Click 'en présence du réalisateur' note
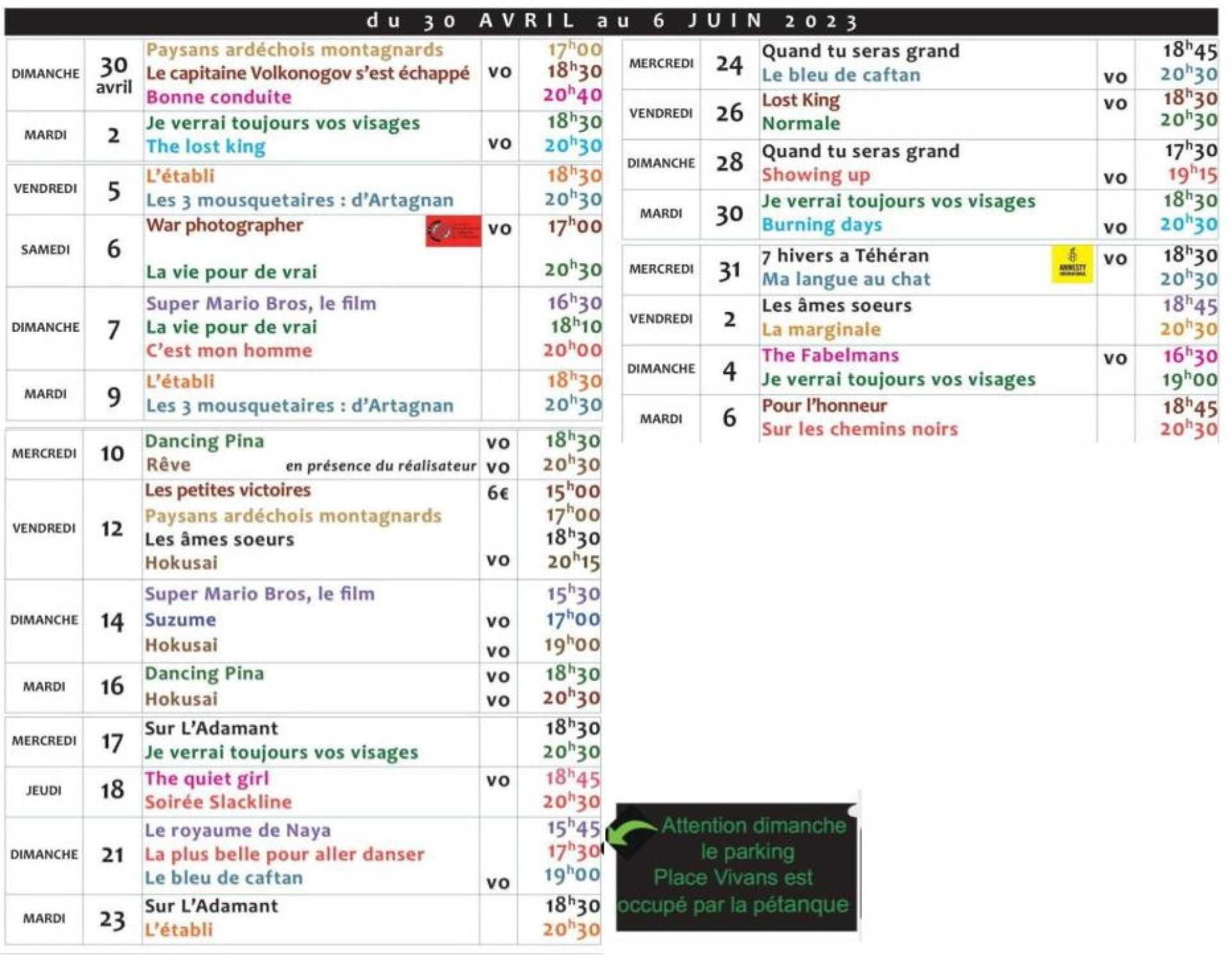 point(381,466)
